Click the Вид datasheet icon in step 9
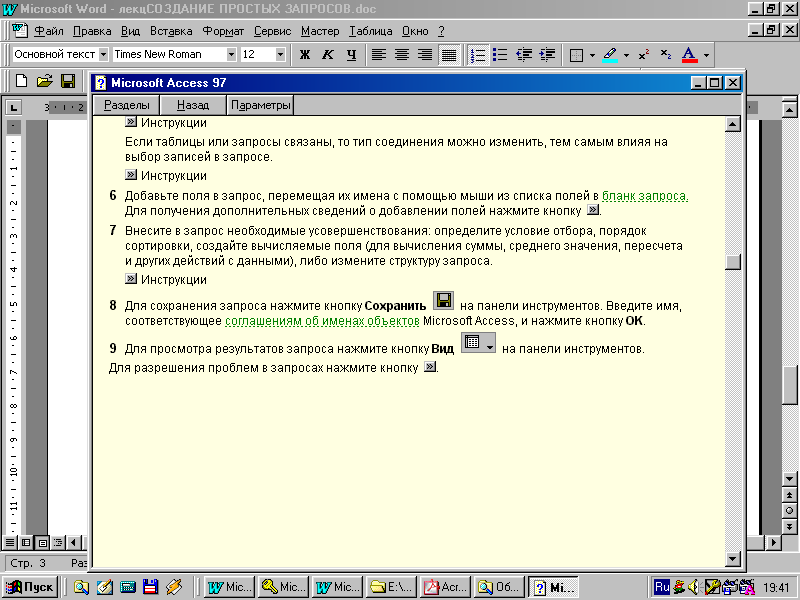 [472, 342]
